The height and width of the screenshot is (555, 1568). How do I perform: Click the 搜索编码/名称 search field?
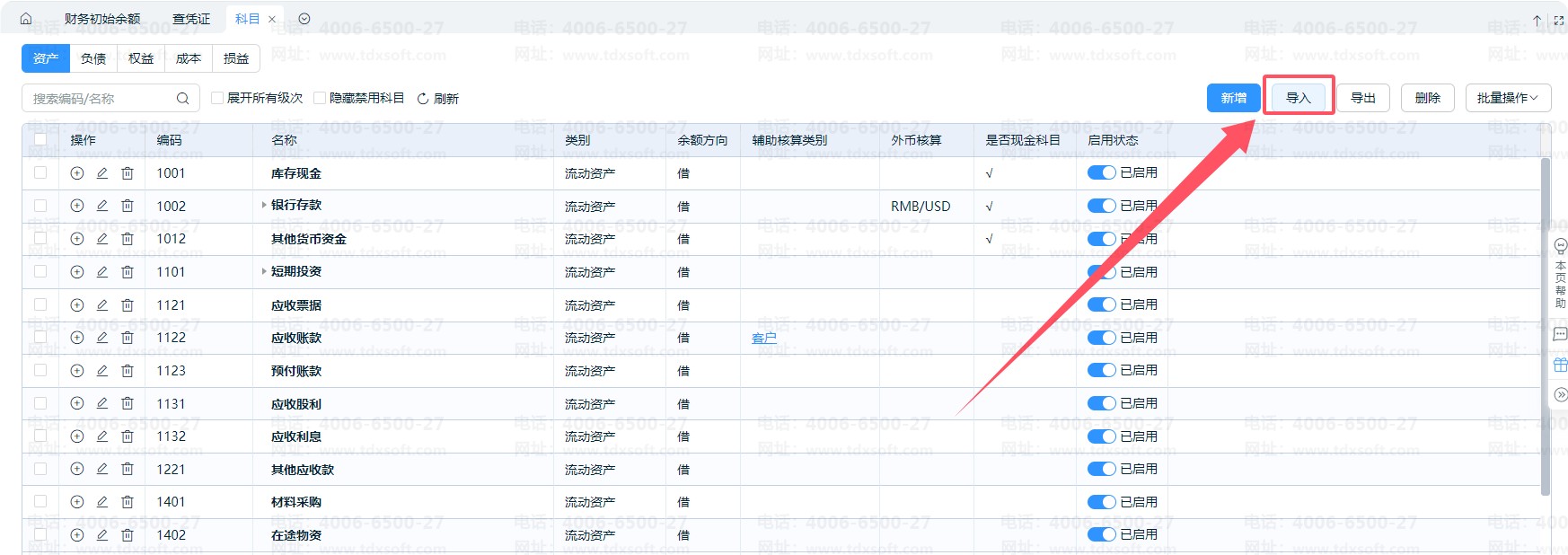pyautogui.click(x=99, y=99)
